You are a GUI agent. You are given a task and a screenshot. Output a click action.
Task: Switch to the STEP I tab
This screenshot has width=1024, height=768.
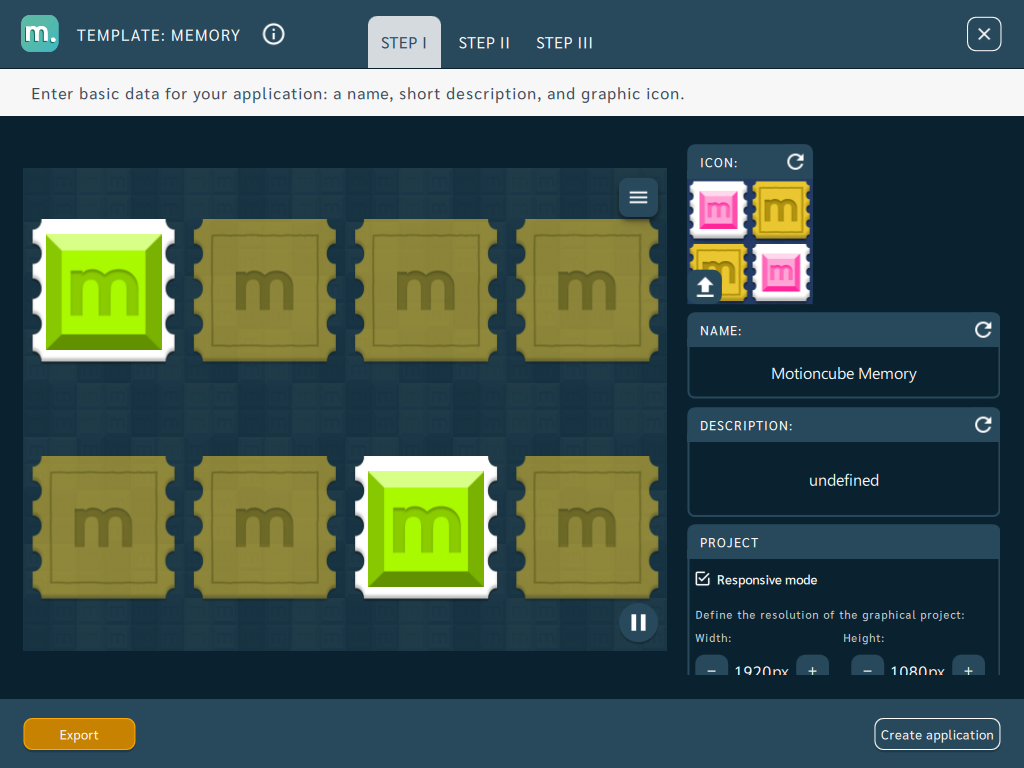click(404, 42)
